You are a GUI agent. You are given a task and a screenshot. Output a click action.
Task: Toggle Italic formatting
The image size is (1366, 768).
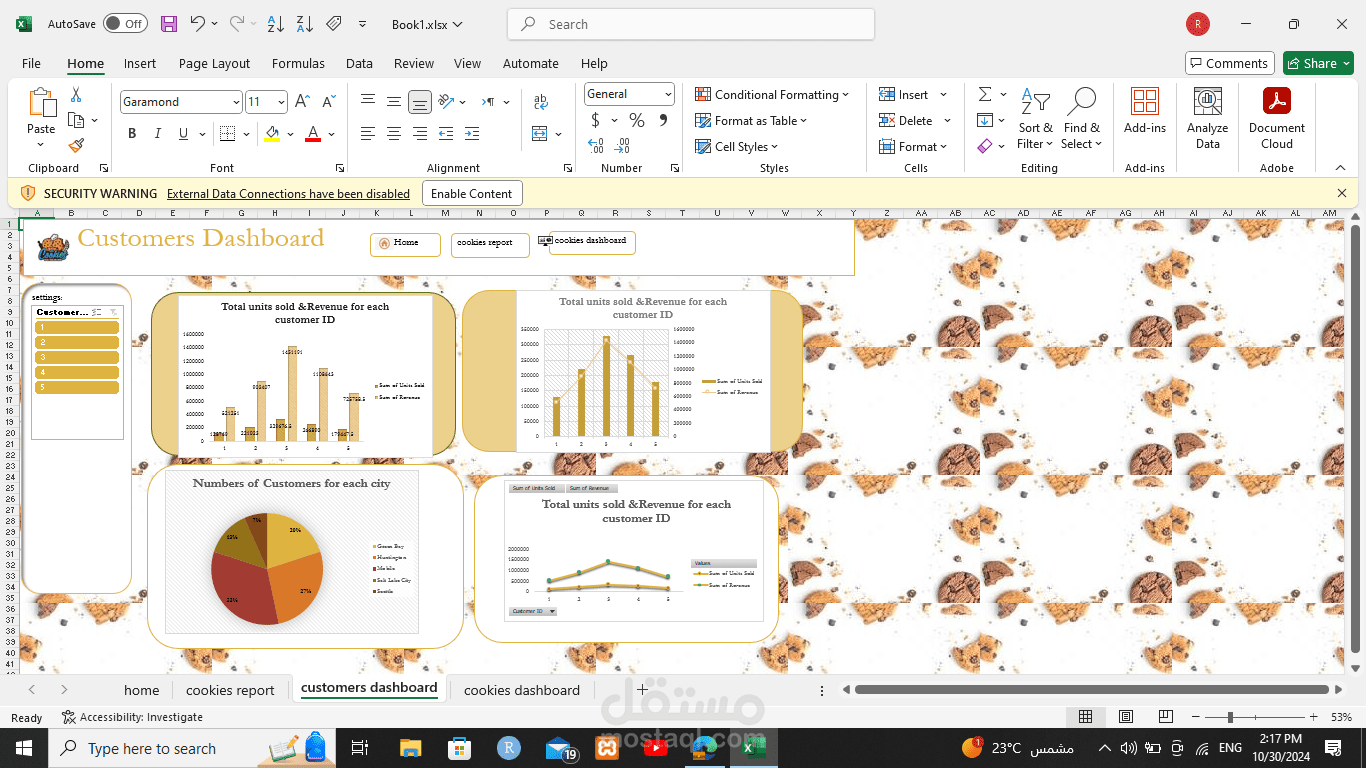coord(158,134)
